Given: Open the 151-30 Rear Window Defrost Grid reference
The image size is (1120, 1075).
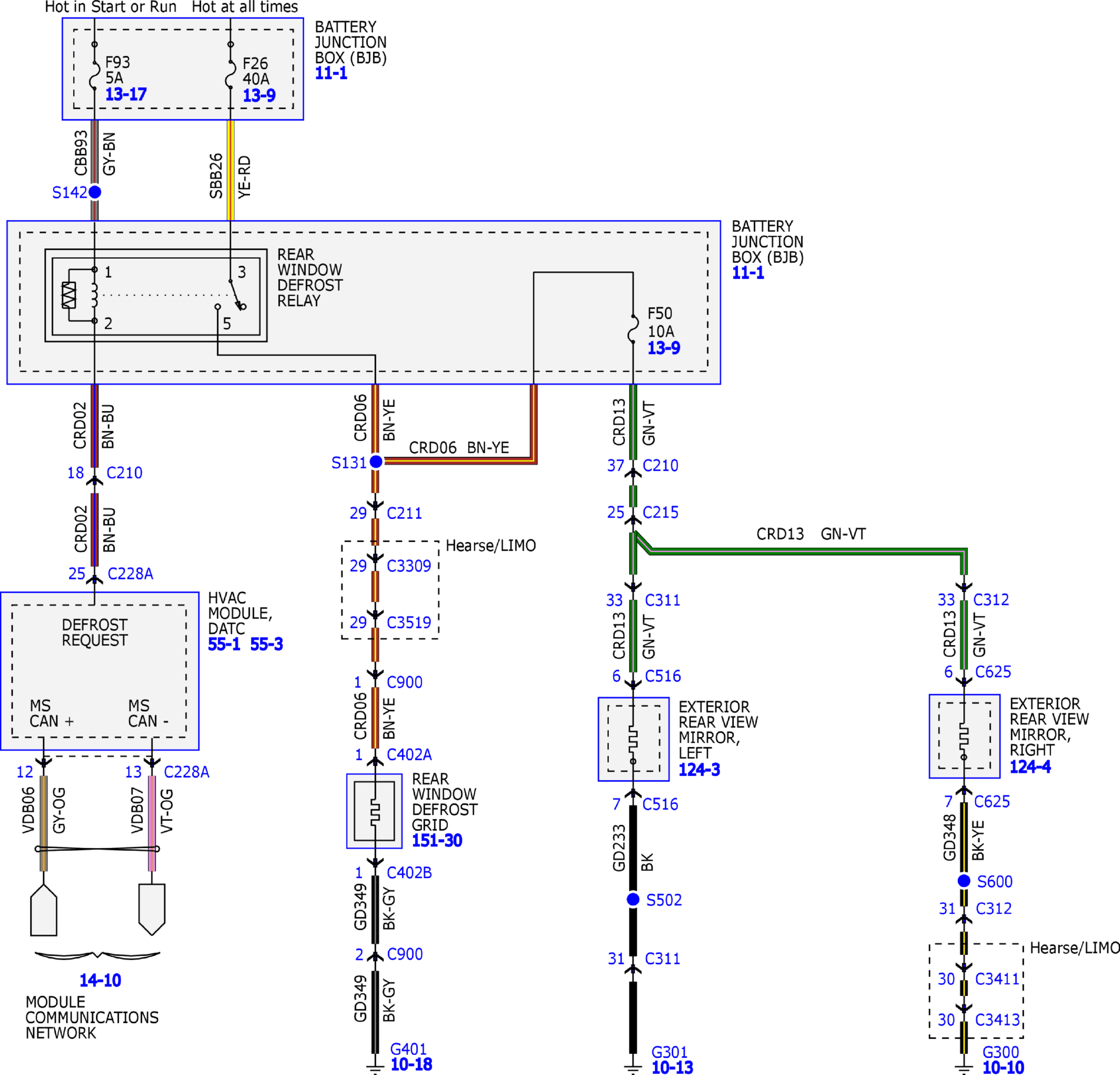Looking at the screenshot, I should (437, 840).
